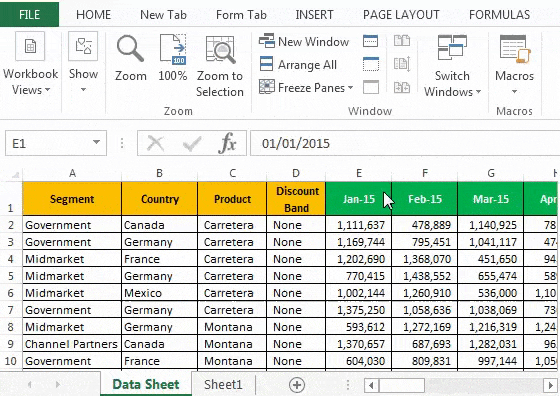Image resolution: width=560 pixels, height=396 pixels.
Task: Switch to the Form Tab ribbon tab
Action: 241,15
